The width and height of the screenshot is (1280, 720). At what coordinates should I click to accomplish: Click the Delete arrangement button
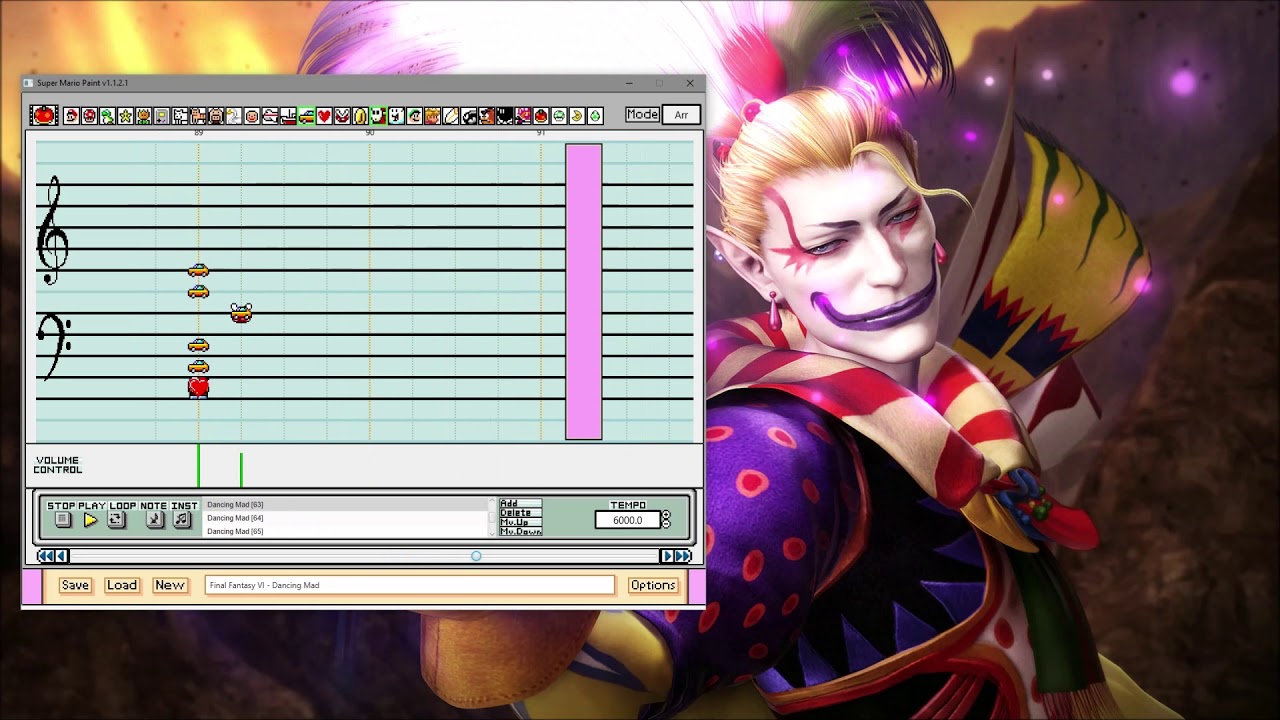pos(520,513)
